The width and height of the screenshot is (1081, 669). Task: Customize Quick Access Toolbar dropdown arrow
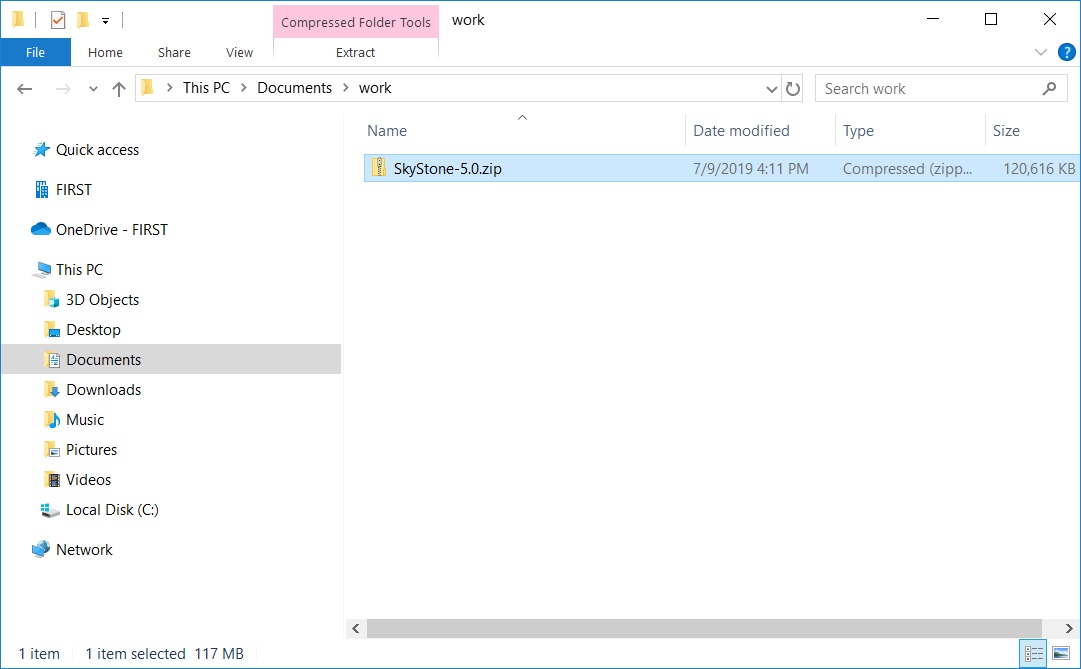[x=105, y=21]
